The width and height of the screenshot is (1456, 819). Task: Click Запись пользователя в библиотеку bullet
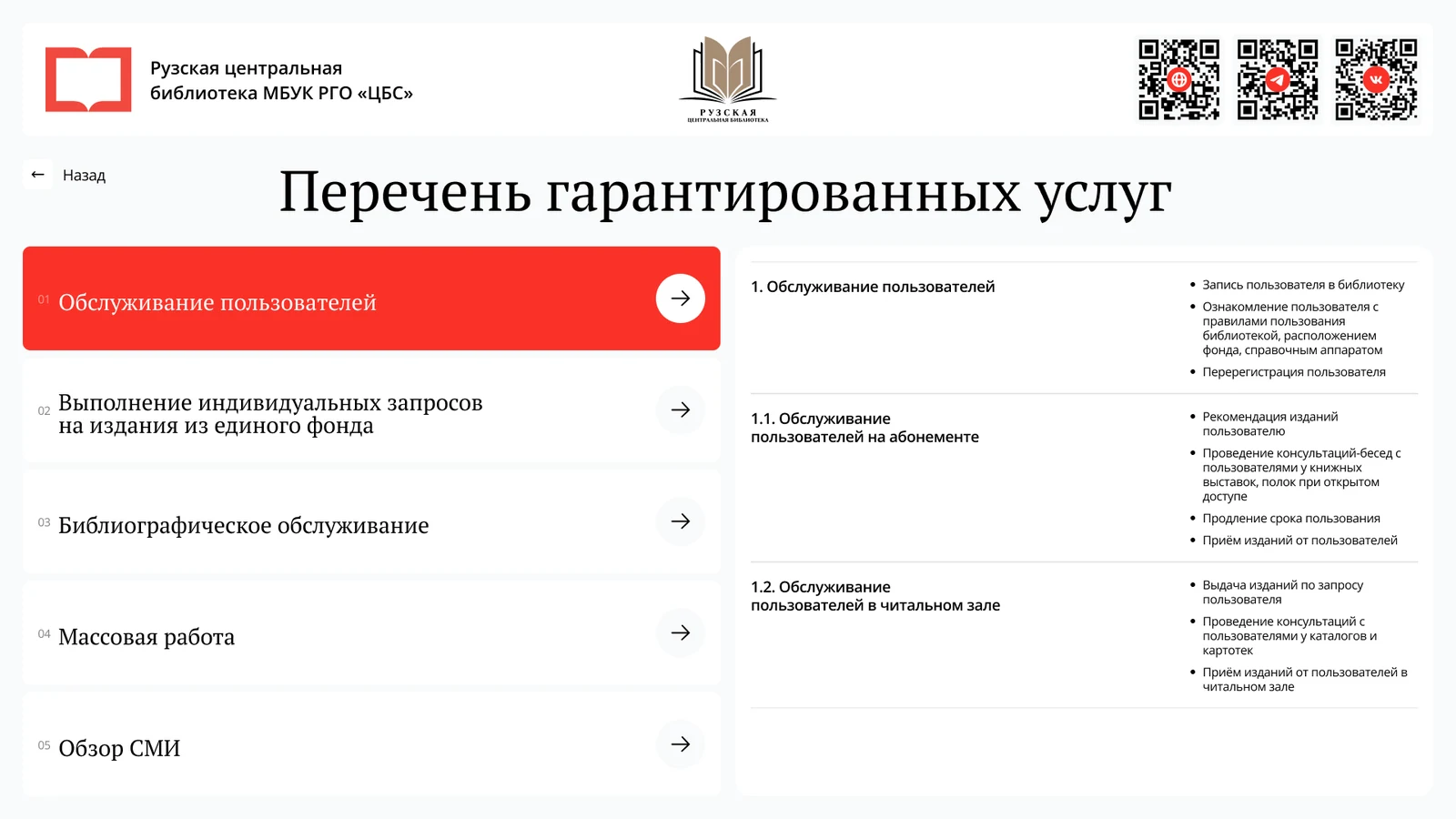pyautogui.click(x=1303, y=285)
